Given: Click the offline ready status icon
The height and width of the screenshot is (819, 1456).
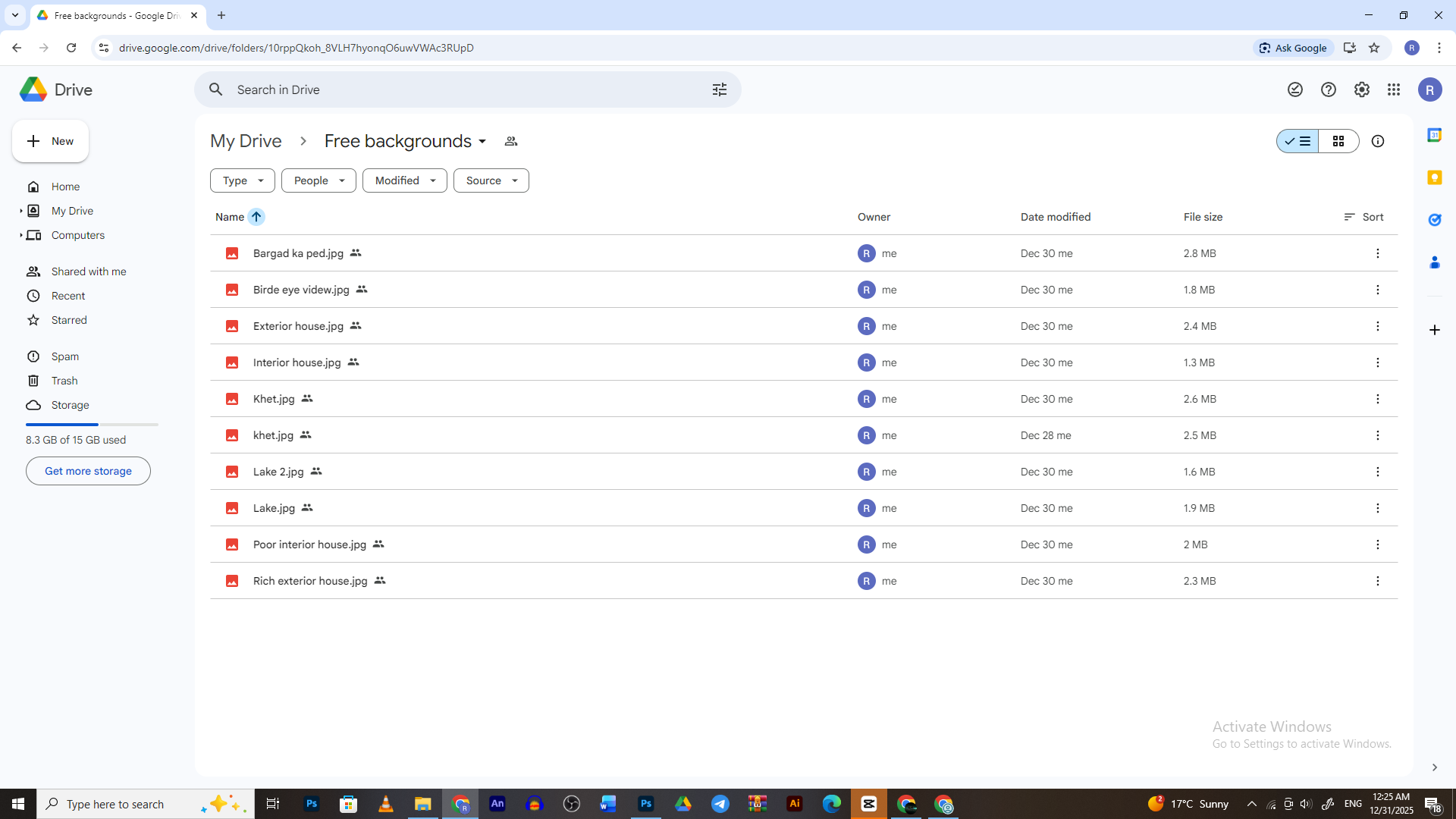Looking at the screenshot, I should pos(1294,89).
